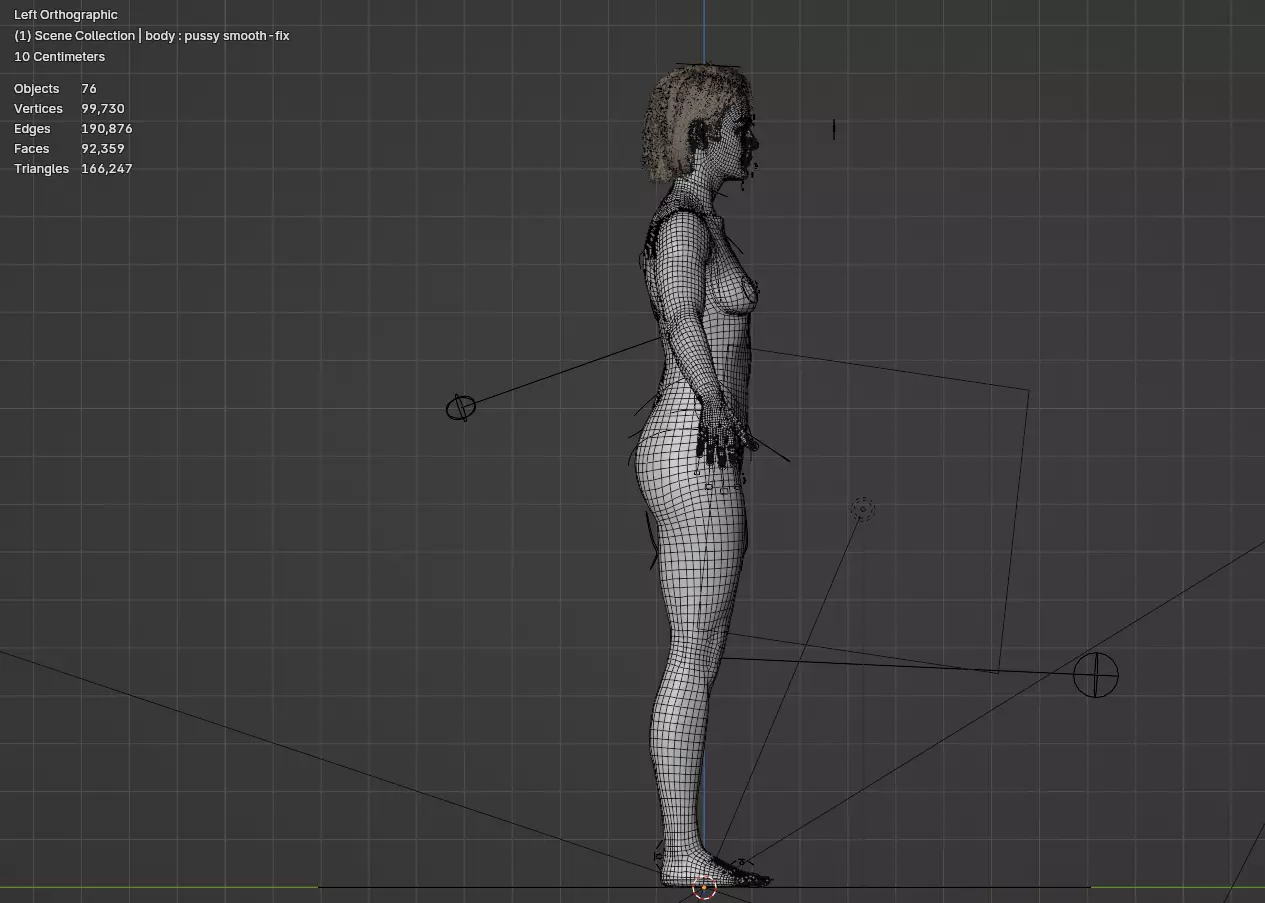Click the Objects count value '76'
Image resolution: width=1265 pixels, height=903 pixels.
[89, 89]
